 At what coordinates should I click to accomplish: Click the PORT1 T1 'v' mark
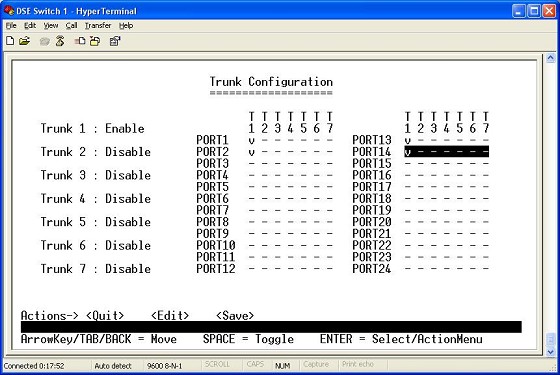tap(251, 141)
